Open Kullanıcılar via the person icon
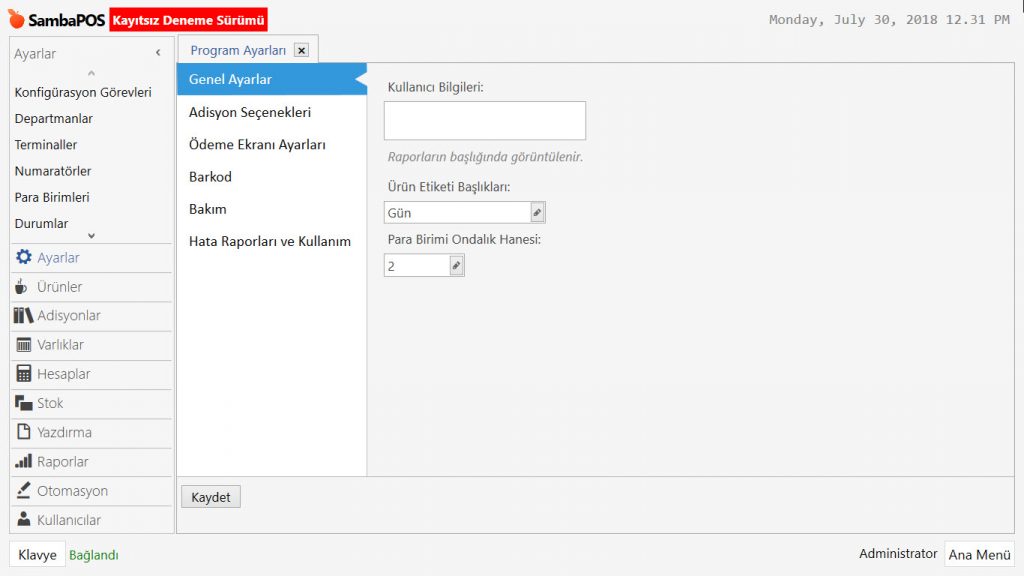 [24, 520]
